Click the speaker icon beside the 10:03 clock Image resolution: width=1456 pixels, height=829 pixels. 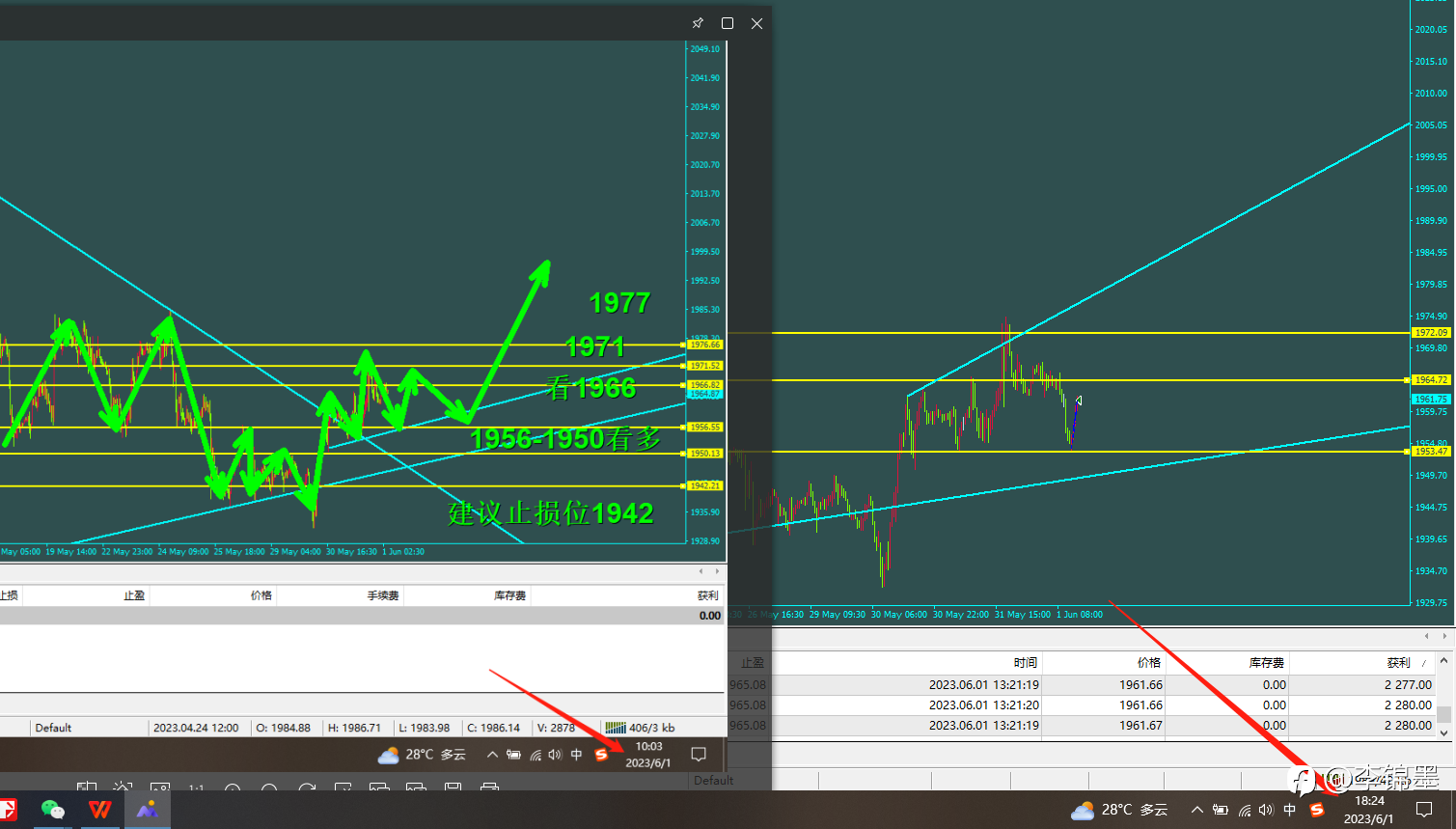coord(555,755)
